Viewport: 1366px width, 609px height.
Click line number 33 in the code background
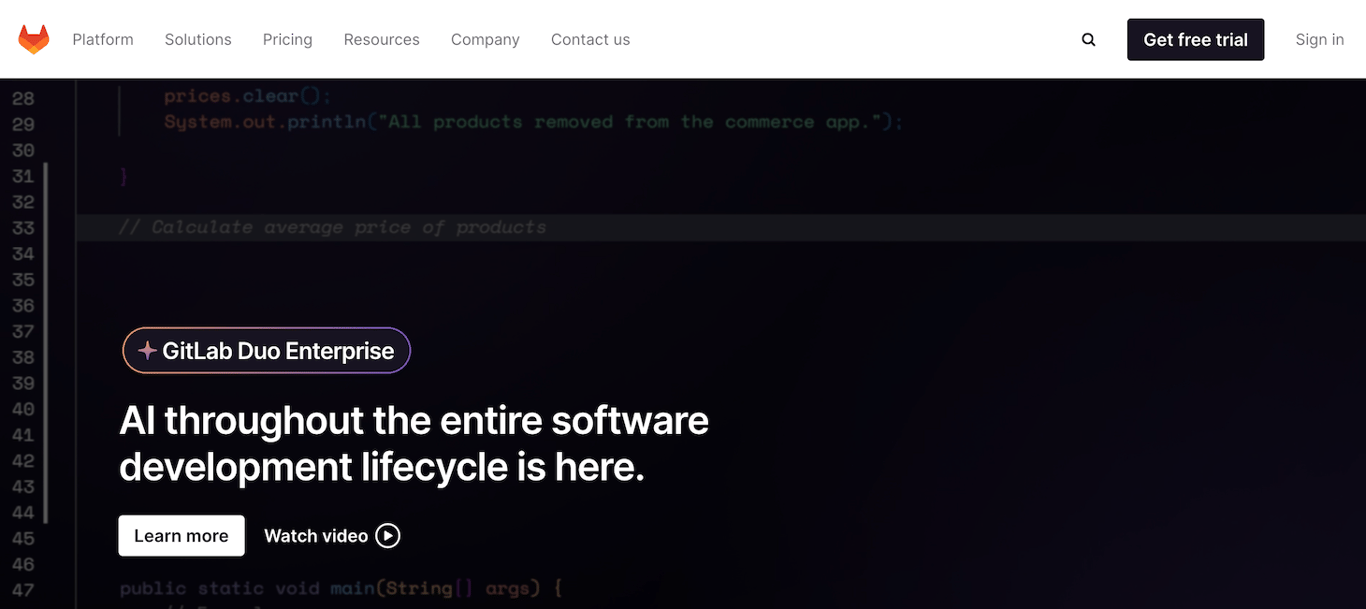[23, 227]
